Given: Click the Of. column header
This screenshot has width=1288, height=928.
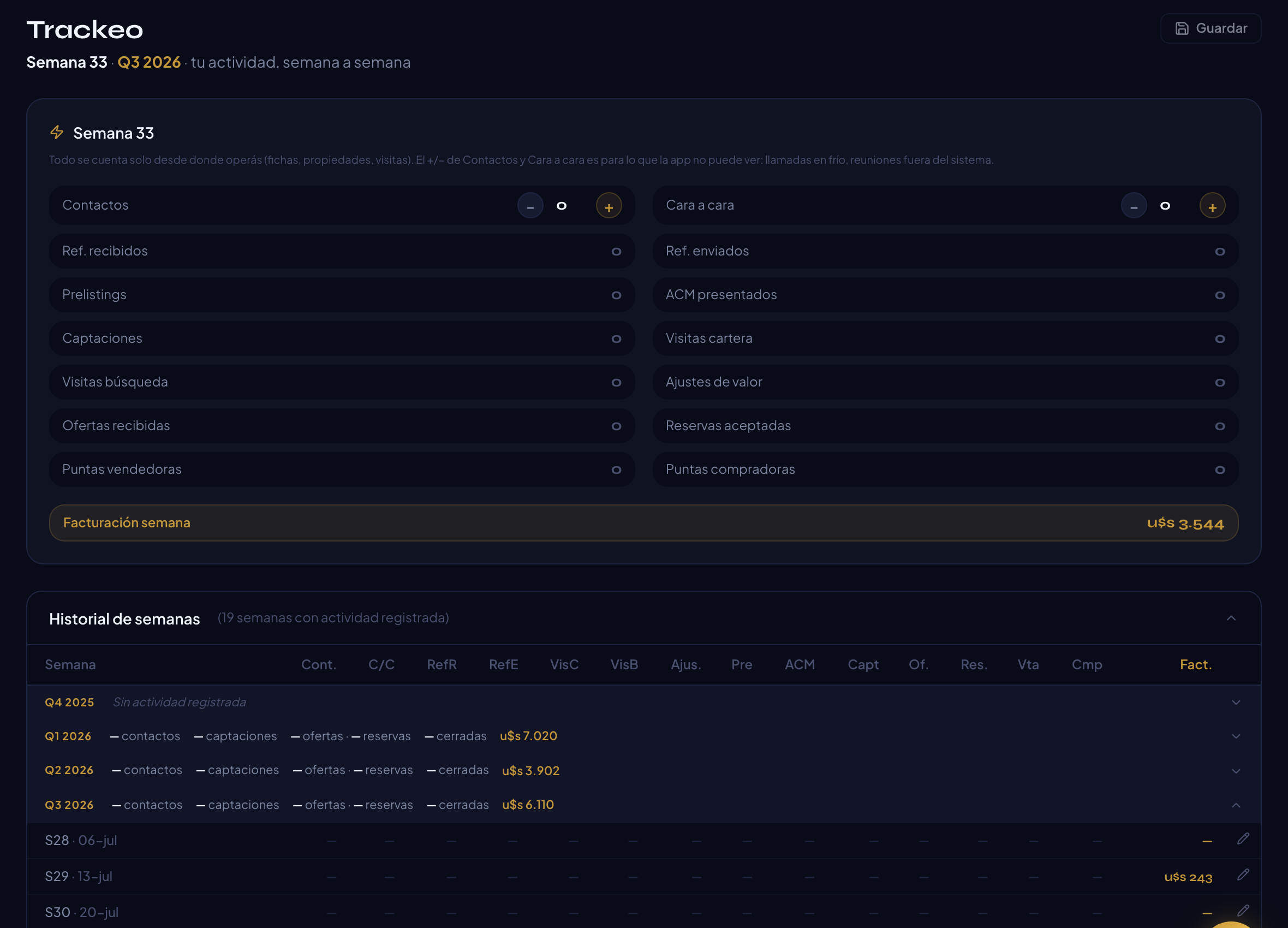Looking at the screenshot, I should [919, 664].
